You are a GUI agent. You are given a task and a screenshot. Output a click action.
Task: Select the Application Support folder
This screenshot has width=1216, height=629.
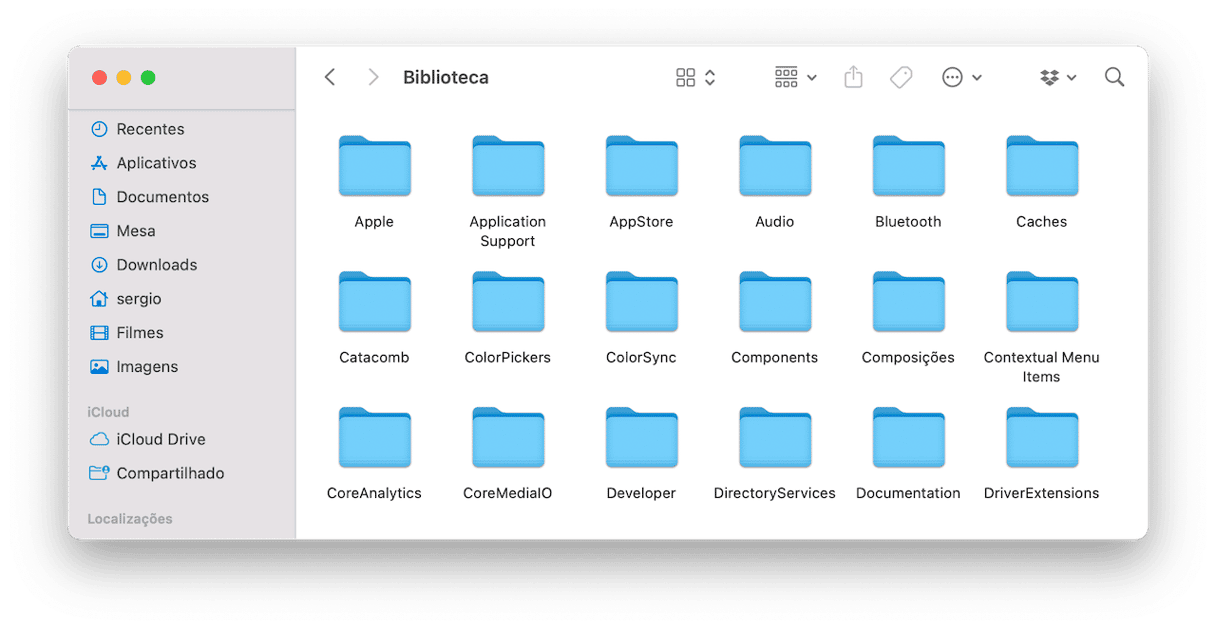coord(508,166)
